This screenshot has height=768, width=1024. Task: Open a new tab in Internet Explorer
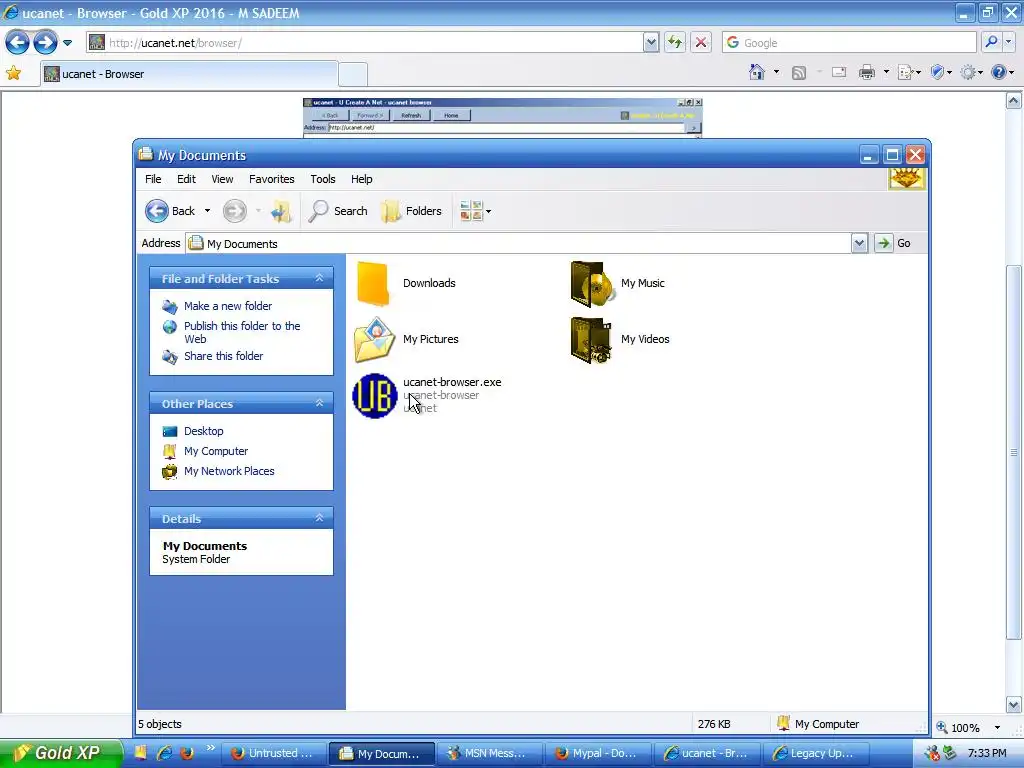tap(353, 74)
